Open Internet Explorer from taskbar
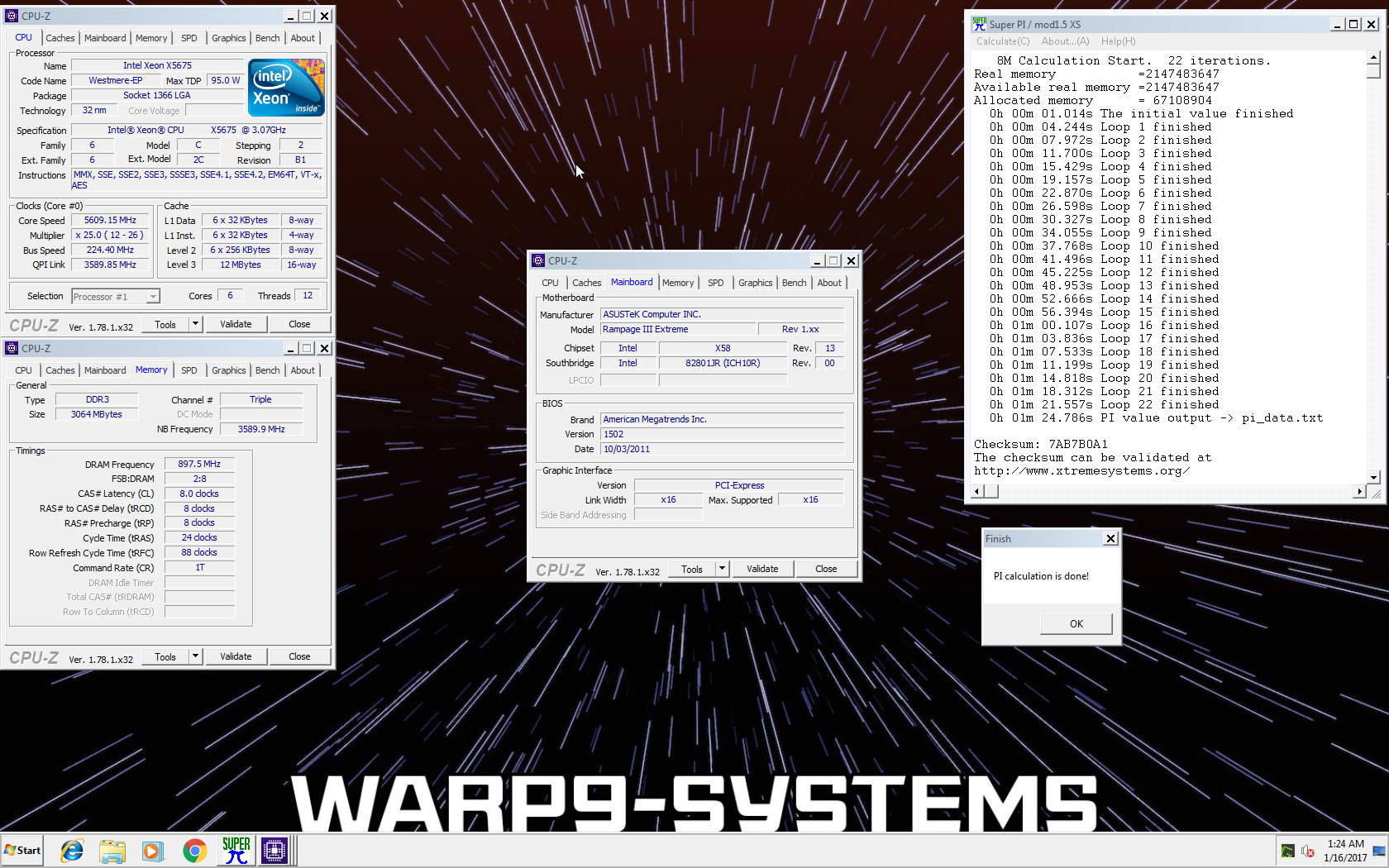This screenshot has width=1389, height=868. pyautogui.click(x=72, y=851)
